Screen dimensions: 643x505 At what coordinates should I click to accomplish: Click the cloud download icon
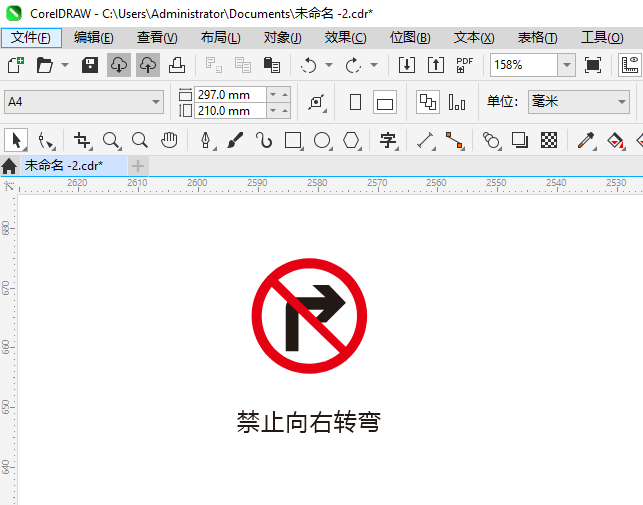point(119,65)
